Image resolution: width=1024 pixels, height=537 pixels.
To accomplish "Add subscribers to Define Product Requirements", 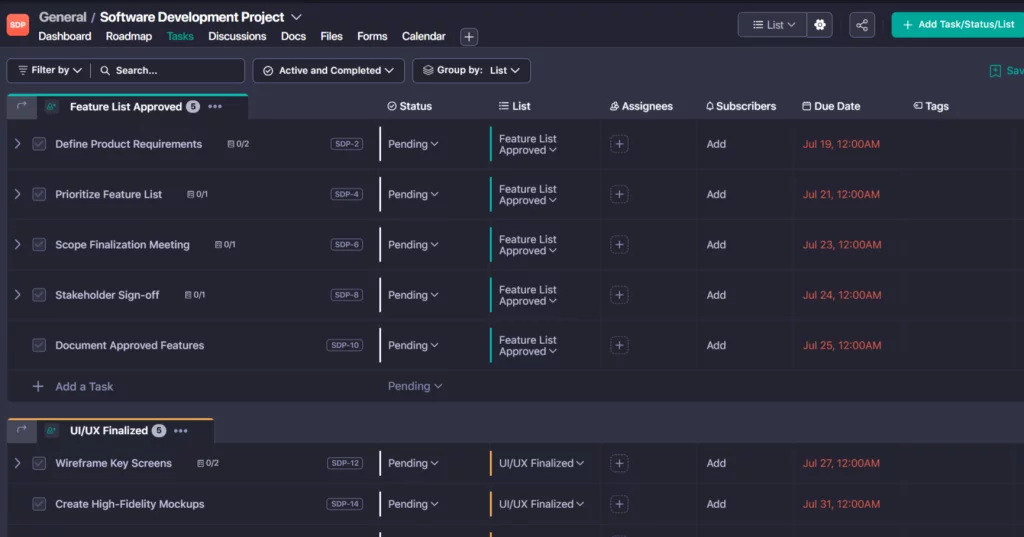I will pyautogui.click(x=716, y=144).
